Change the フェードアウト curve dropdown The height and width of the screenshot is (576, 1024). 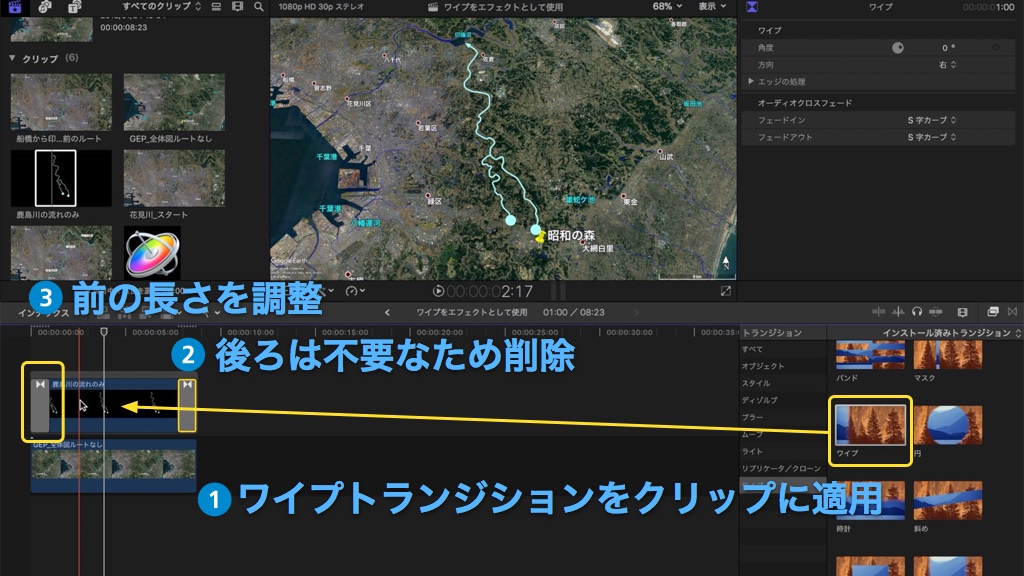coord(932,137)
